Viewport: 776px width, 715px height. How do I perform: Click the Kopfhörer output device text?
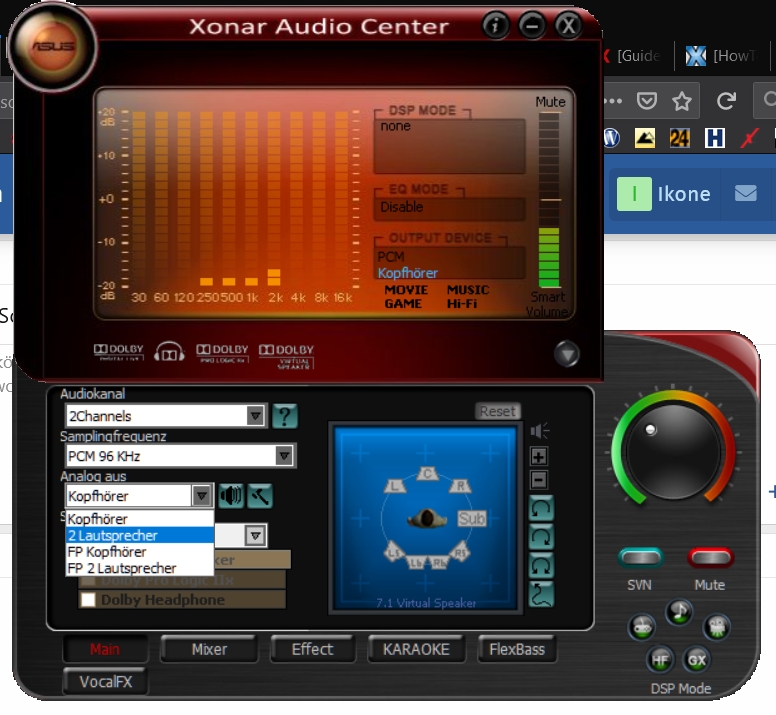click(x=407, y=273)
